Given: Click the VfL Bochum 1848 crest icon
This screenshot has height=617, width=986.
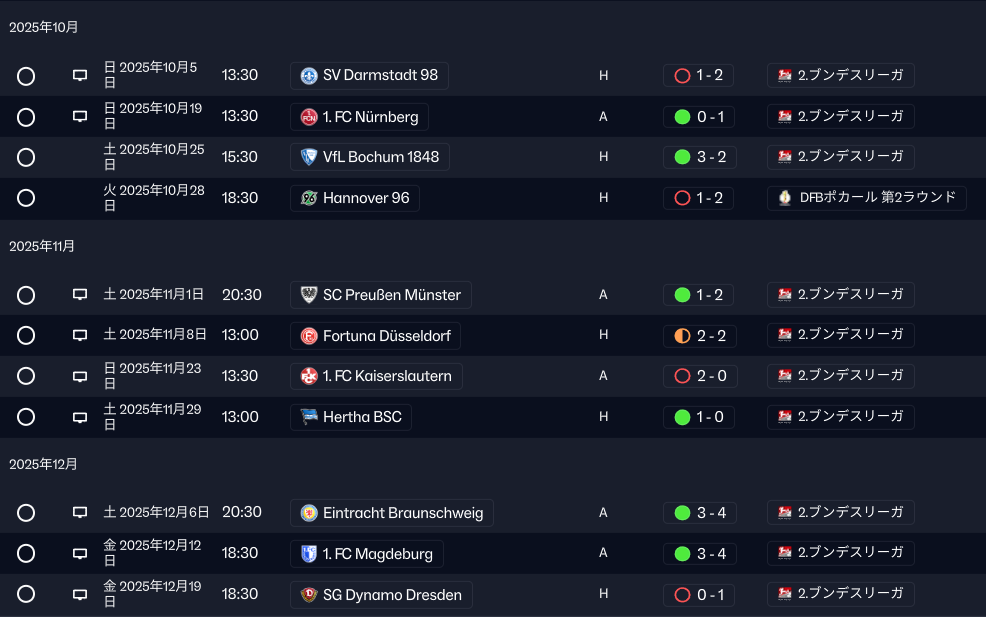Looking at the screenshot, I should click(309, 157).
